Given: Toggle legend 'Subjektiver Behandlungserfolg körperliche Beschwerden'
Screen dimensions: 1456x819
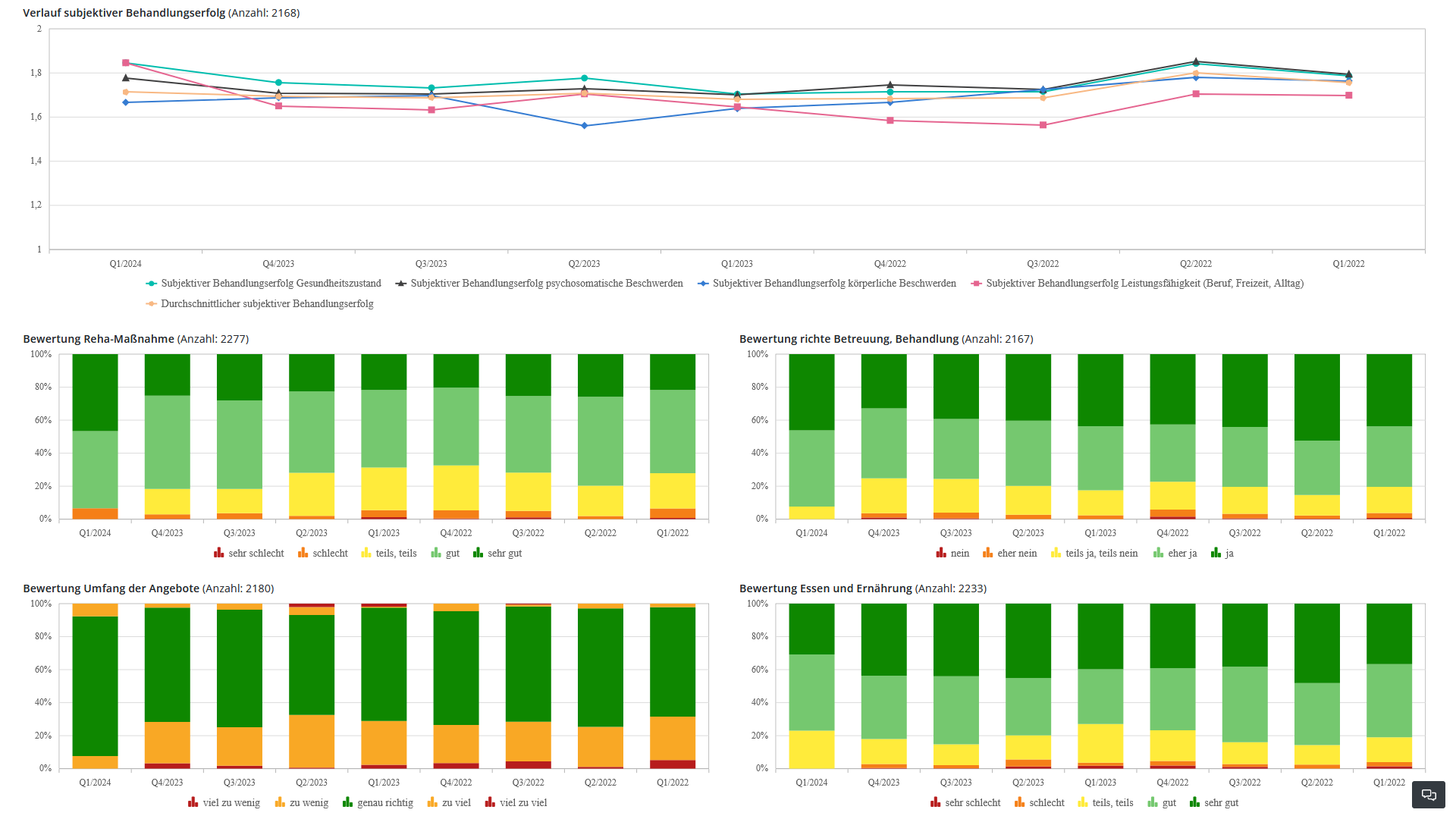Looking at the screenshot, I should point(827,284).
